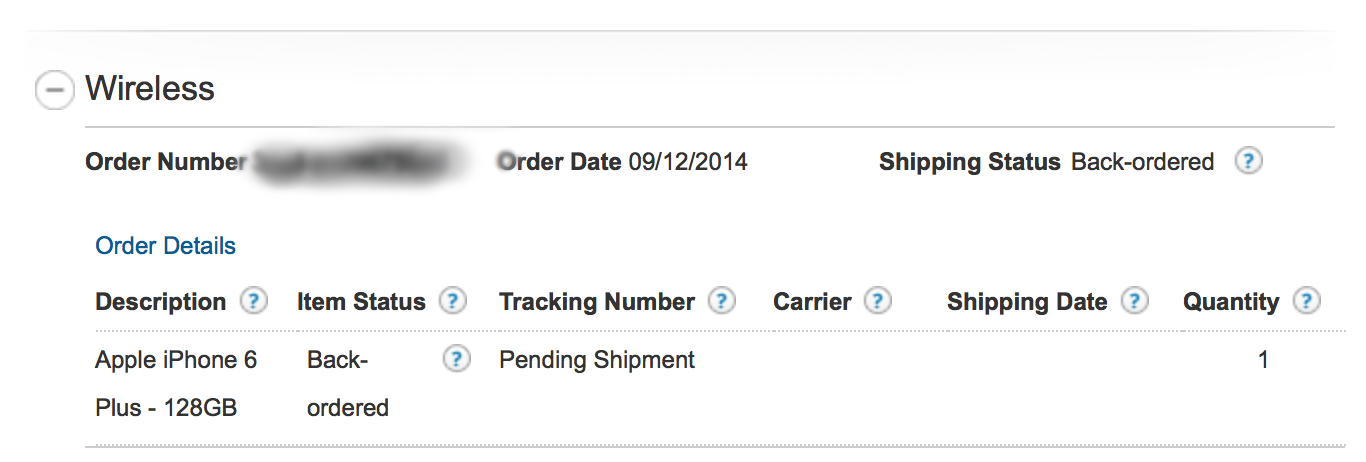Click the Shipping Date column header
Screen dimensions: 1366x462
pyautogui.click(x=1027, y=302)
